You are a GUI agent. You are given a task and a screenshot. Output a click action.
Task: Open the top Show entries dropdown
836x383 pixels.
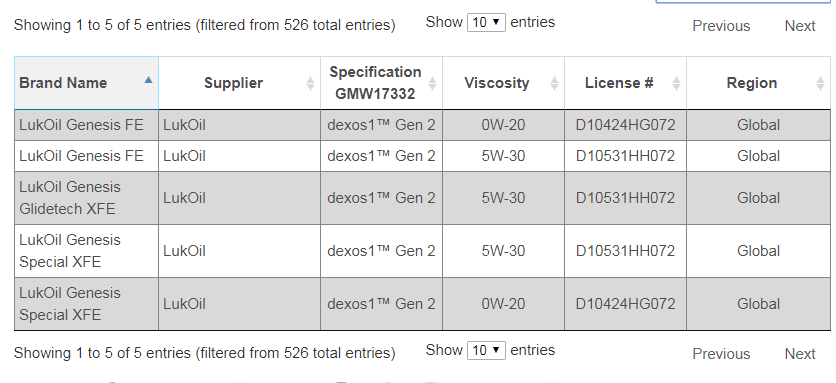[486, 22]
